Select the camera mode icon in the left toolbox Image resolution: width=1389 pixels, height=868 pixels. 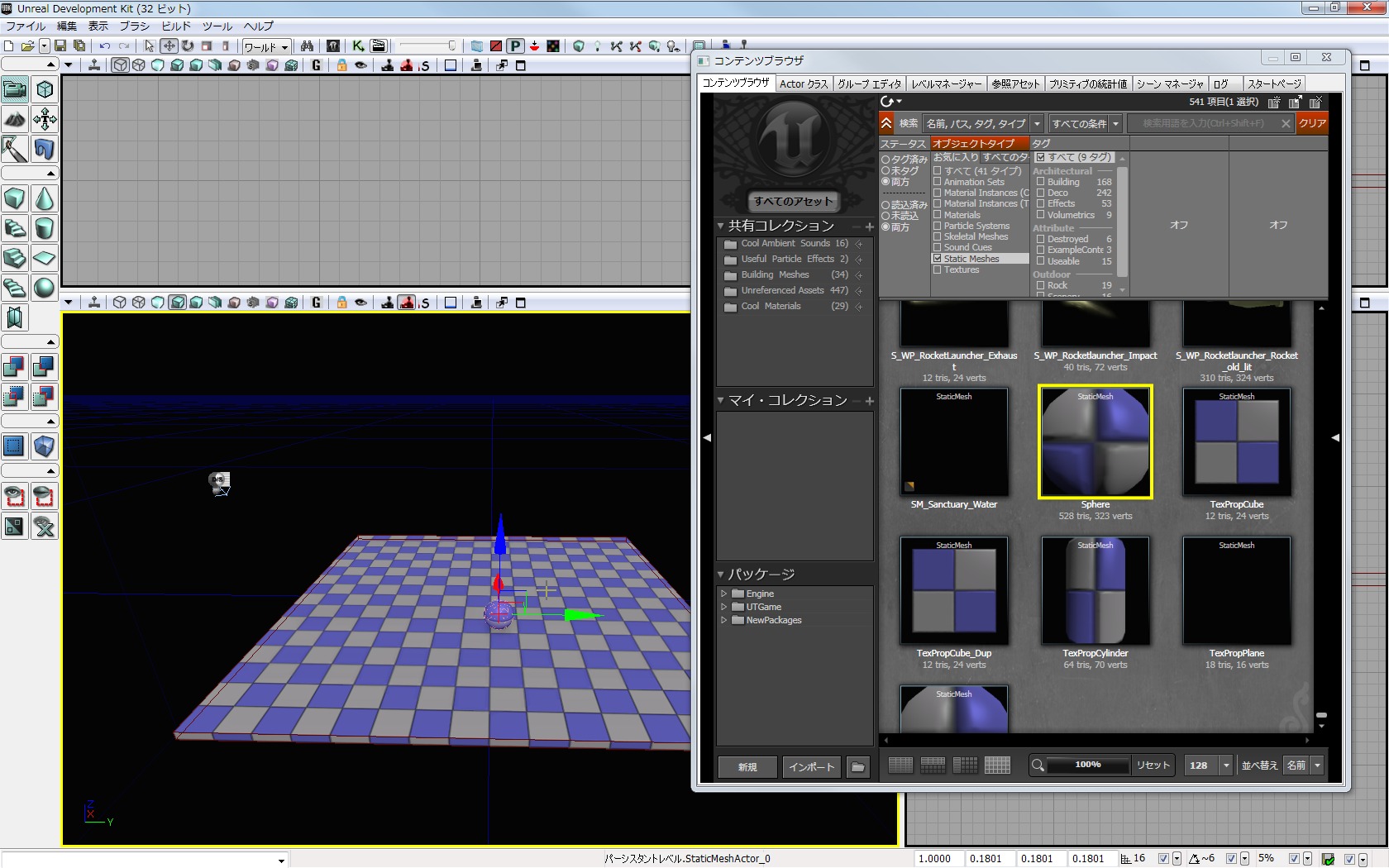click(x=15, y=89)
